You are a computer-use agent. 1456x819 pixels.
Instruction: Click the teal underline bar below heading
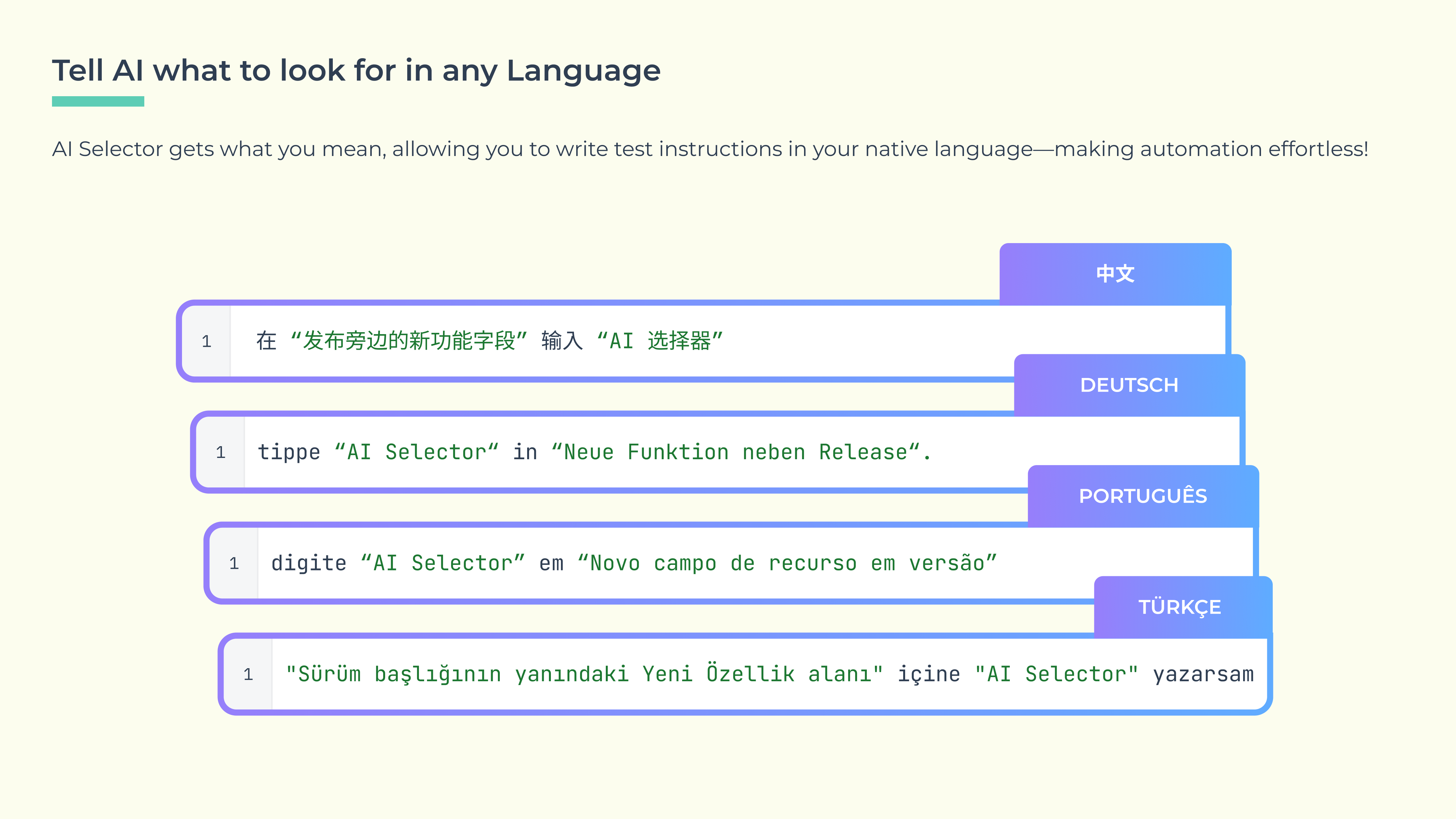coord(98,101)
